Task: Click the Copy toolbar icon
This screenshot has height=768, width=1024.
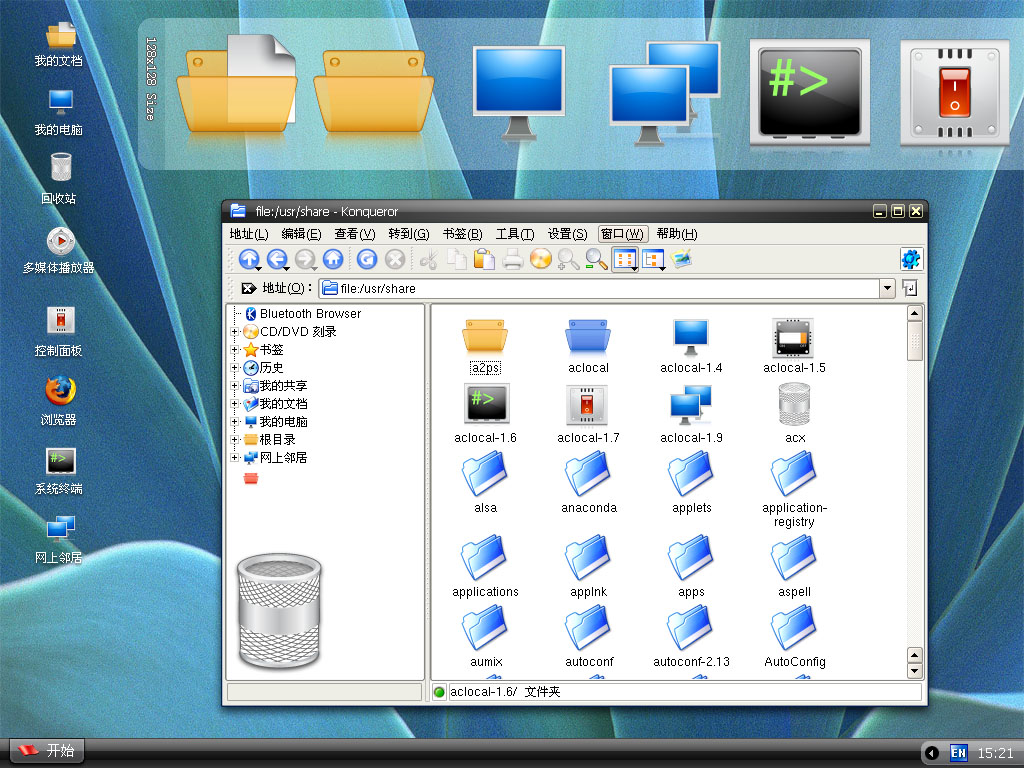Action: pyautogui.click(x=456, y=259)
